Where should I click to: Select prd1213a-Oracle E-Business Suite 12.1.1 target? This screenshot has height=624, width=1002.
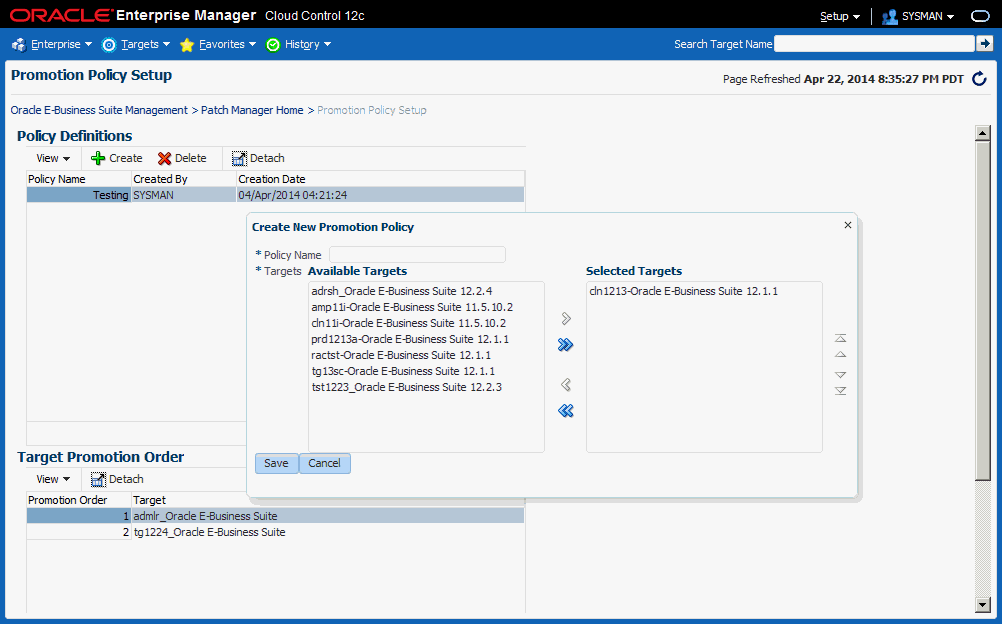tap(410, 339)
